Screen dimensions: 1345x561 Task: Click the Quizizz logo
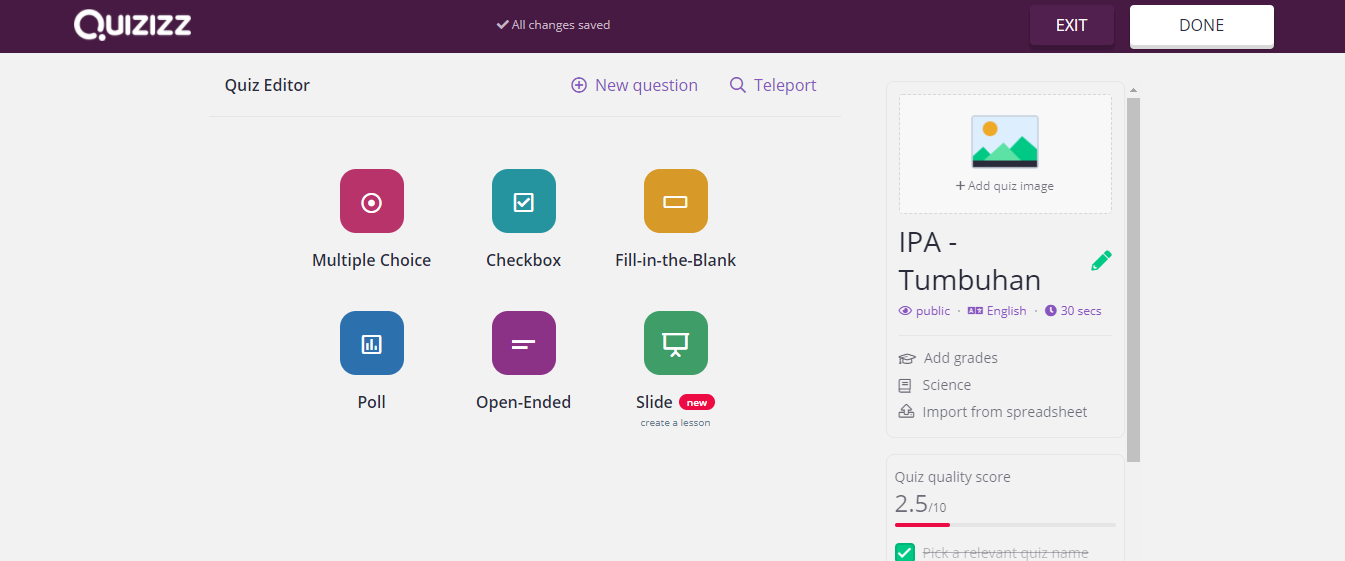tap(132, 25)
